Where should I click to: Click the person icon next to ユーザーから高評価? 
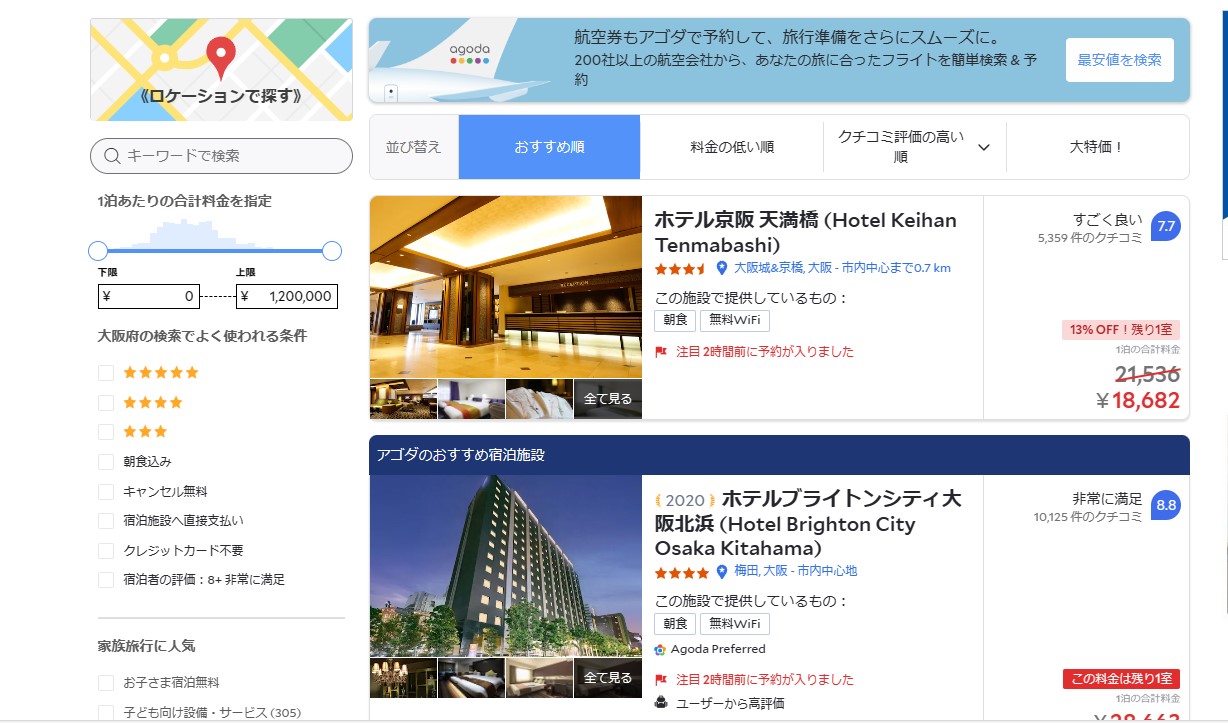pyautogui.click(x=662, y=701)
